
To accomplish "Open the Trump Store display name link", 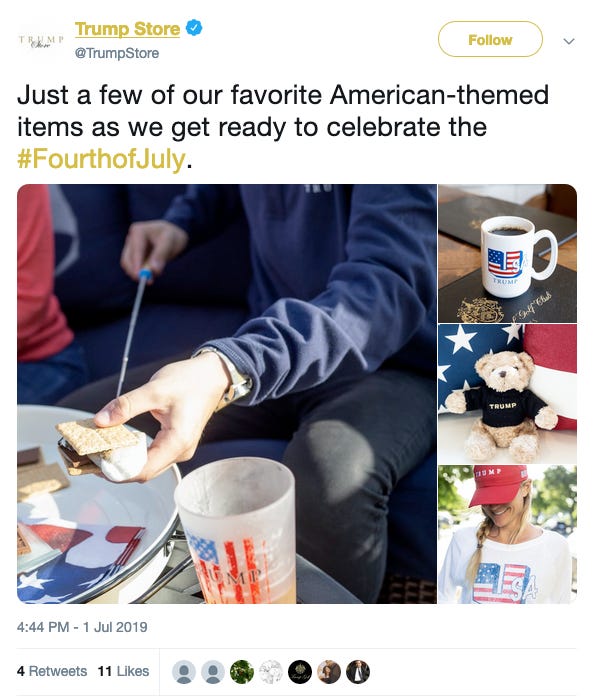I will click(x=127, y=29).
